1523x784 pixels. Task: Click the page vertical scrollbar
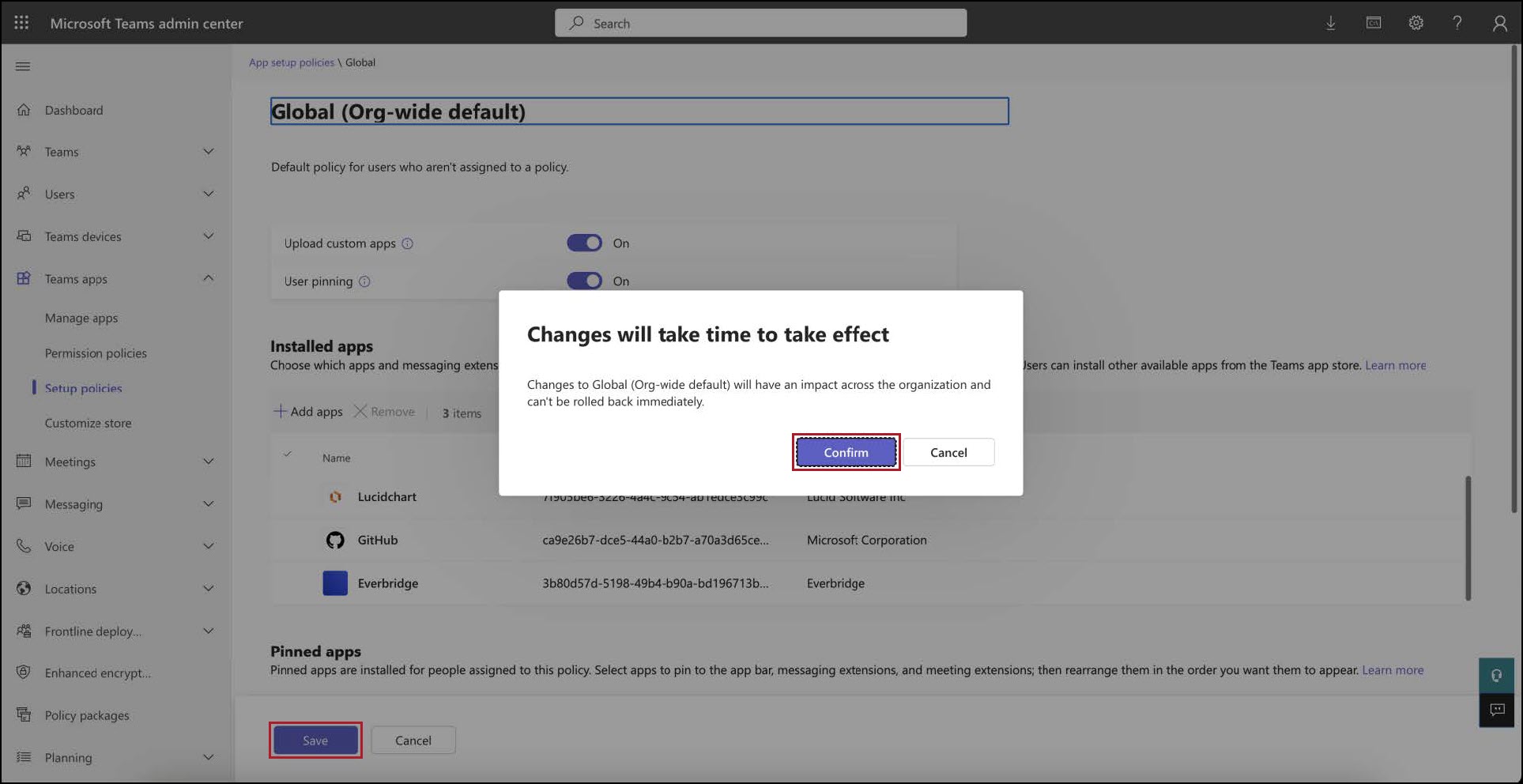1514,281
